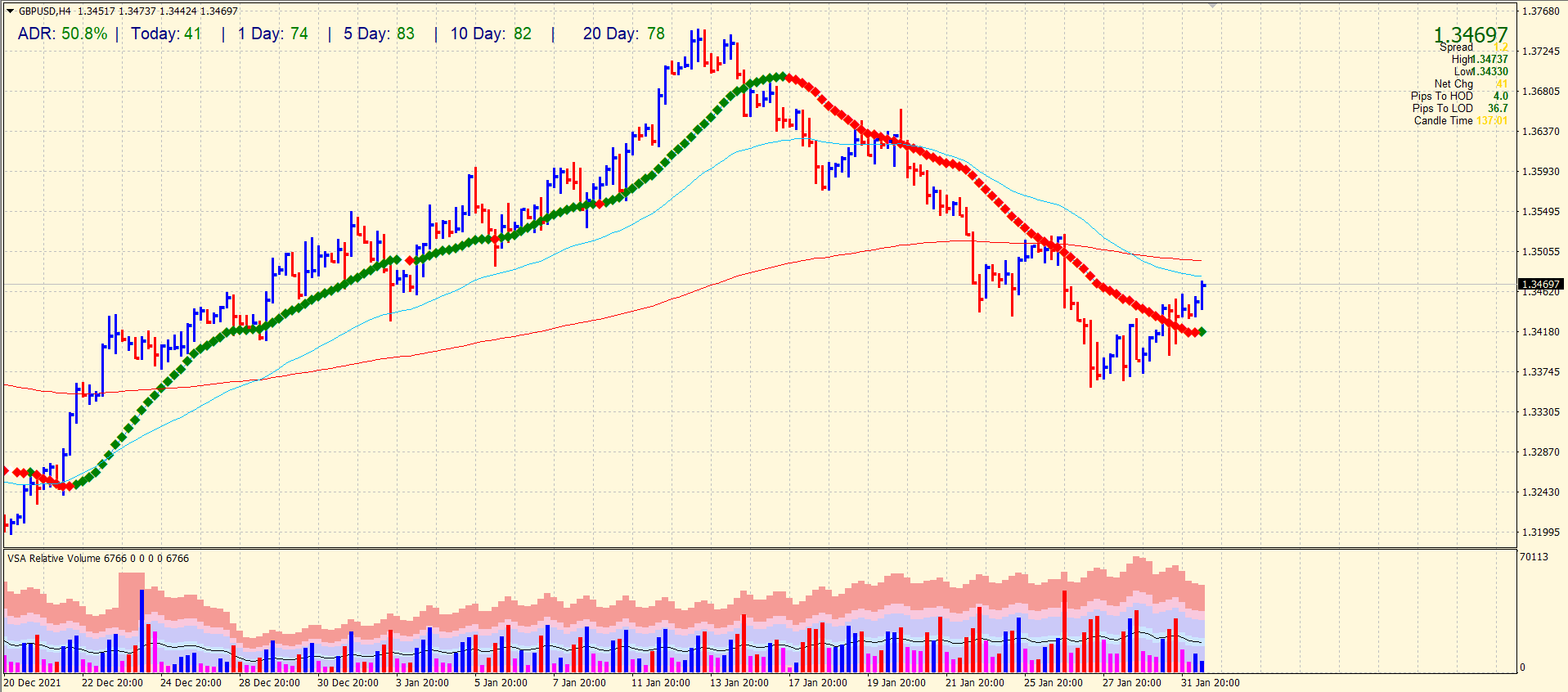Viewport: 1568px width, 692px height.
Task: Click the 7 Jan 20:00 time label
Action: pyautogui.click(x=579, y=682)
